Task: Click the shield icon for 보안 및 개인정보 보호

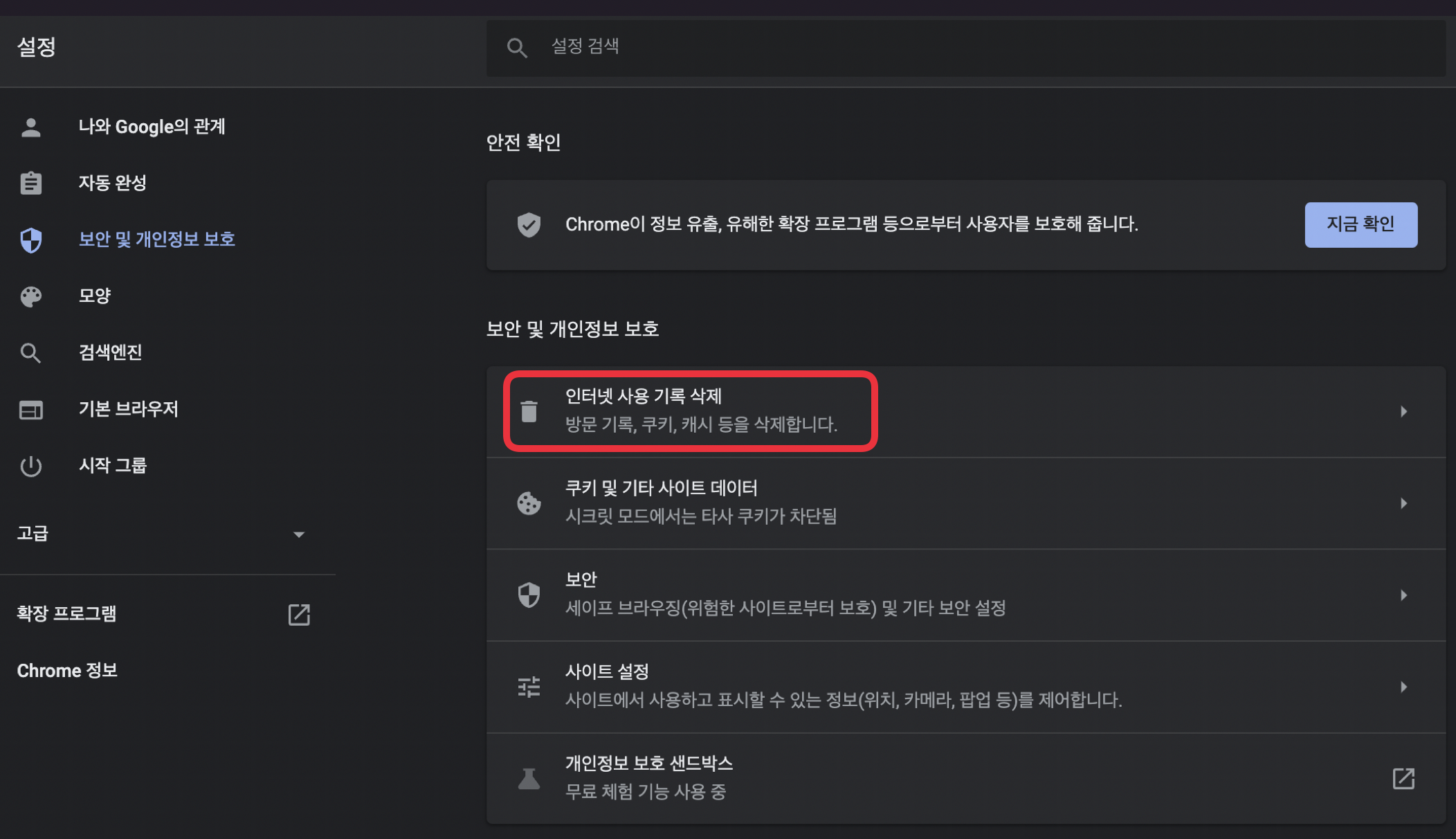Action: [30, 240]
